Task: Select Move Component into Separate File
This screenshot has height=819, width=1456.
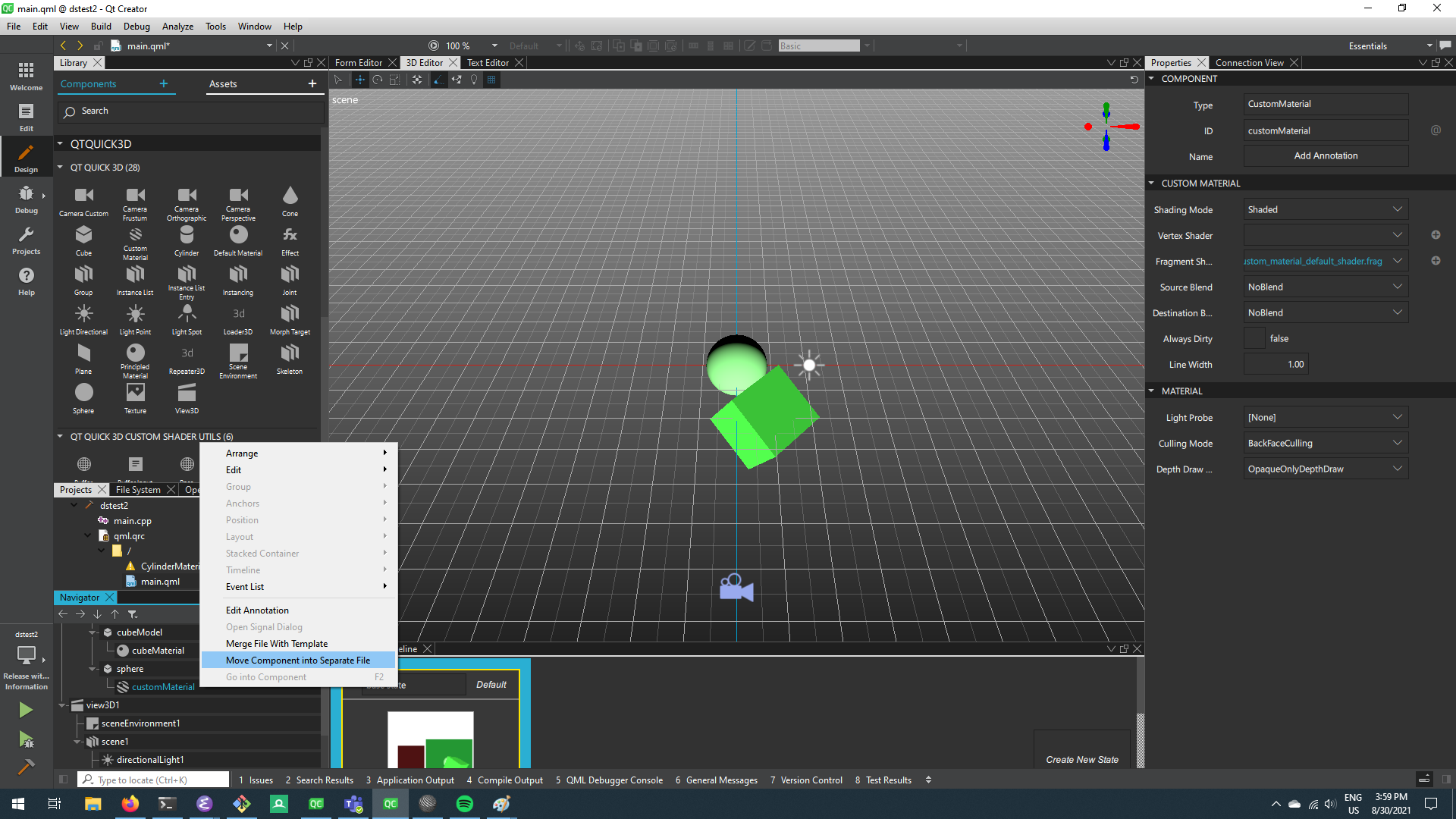Action: 298,661
